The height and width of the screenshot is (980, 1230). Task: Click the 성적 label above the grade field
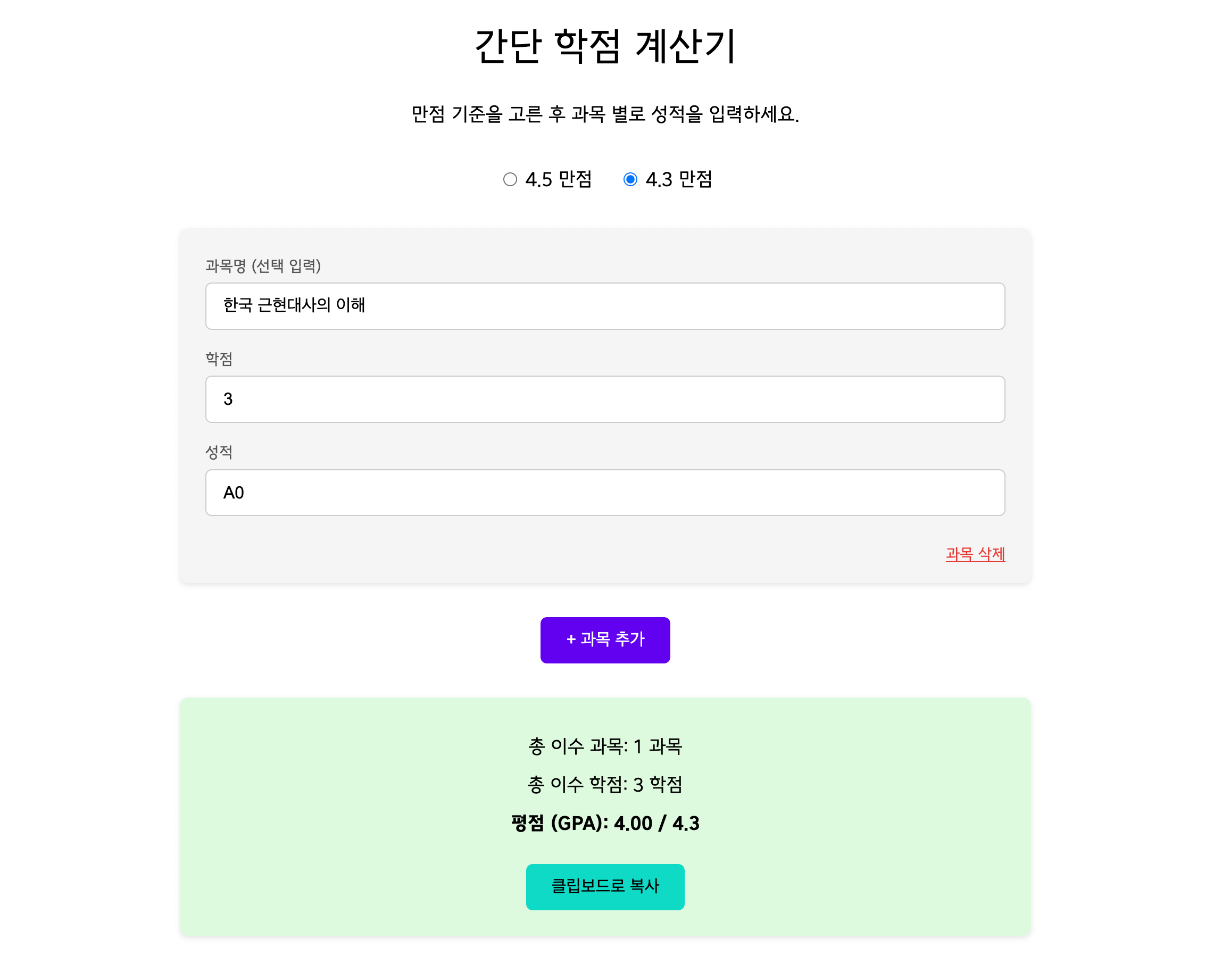(x=219, y=452)
